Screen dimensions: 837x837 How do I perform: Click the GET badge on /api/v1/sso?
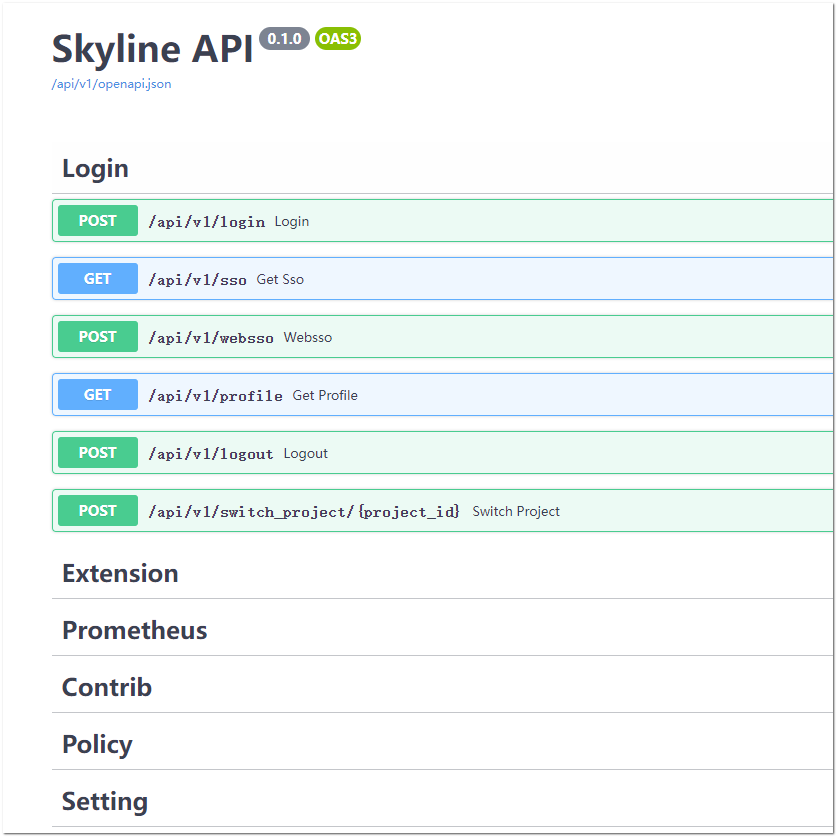point(97,278)
